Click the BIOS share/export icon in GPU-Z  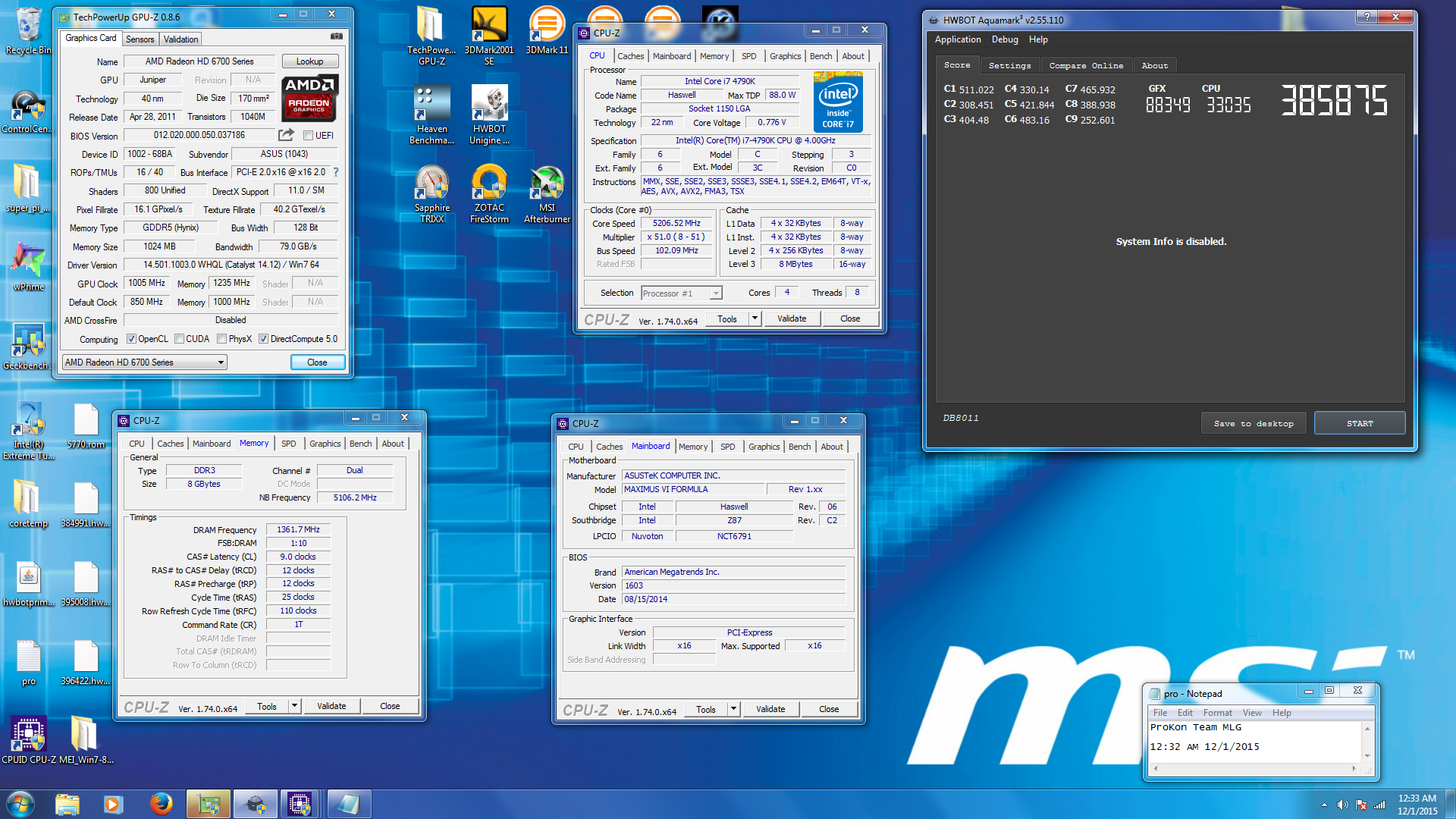(x=286, y=135)
